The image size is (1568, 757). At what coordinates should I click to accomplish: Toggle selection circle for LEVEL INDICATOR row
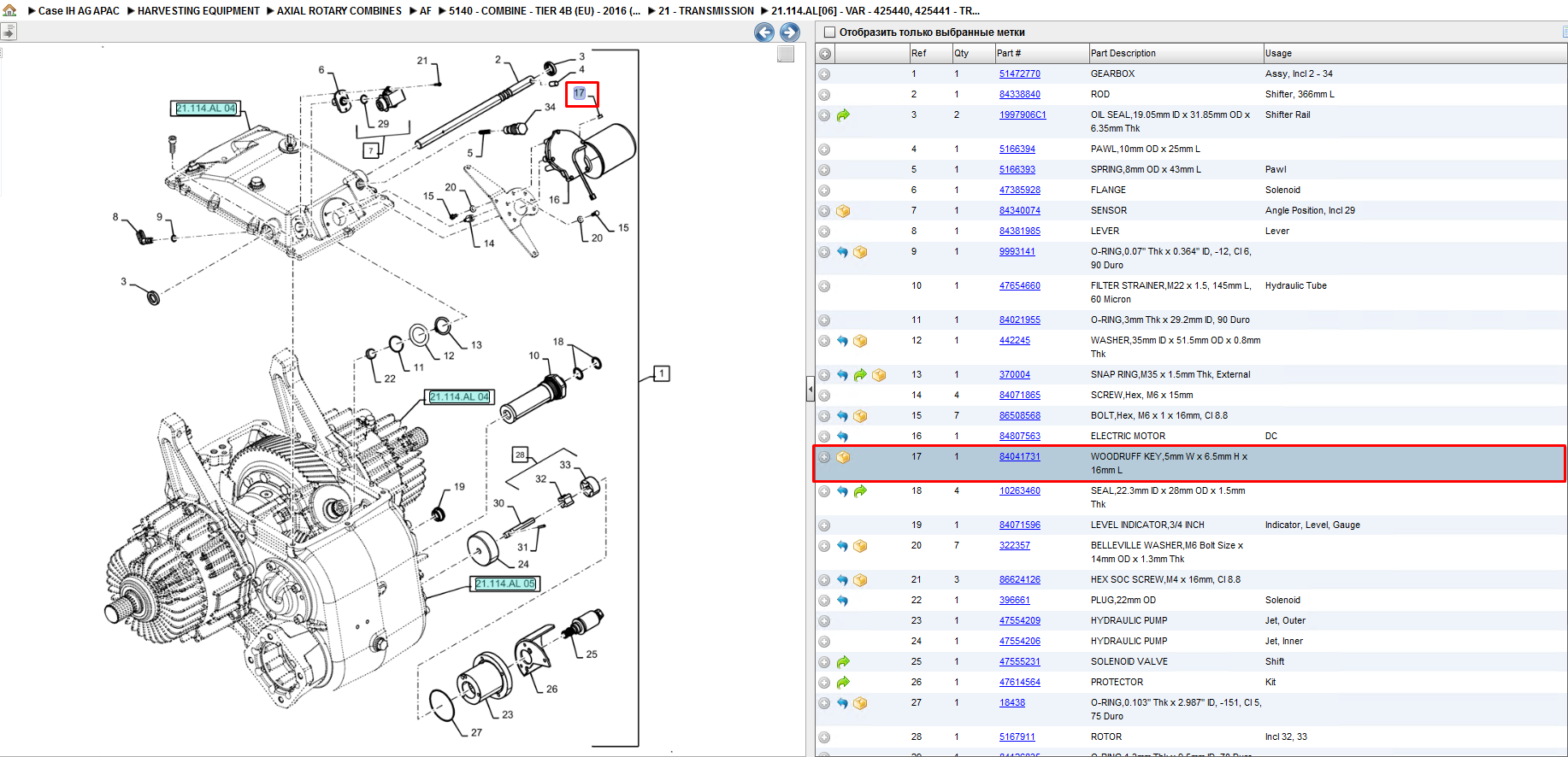tap(824, 525)
